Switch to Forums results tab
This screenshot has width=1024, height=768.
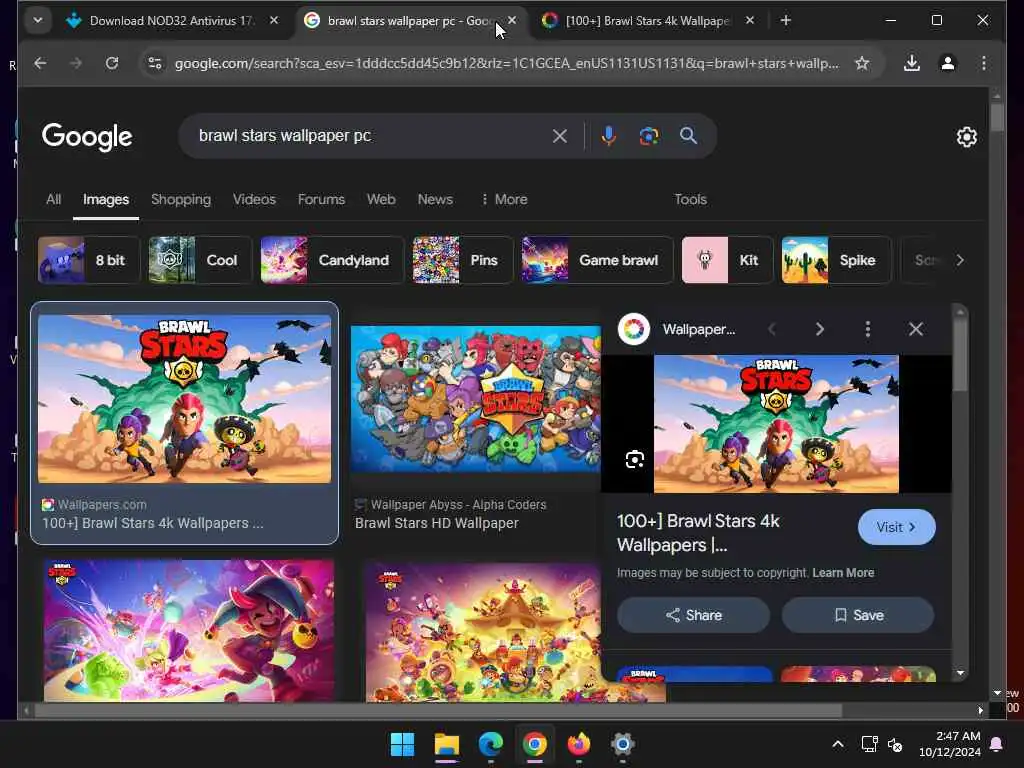[321, 199]
